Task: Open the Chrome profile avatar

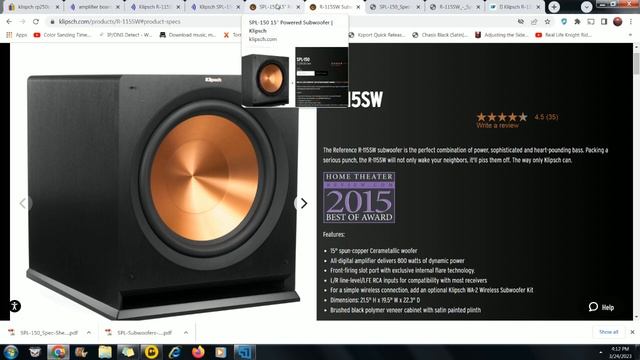Action: pyautogui.click(x=618, y=22)
